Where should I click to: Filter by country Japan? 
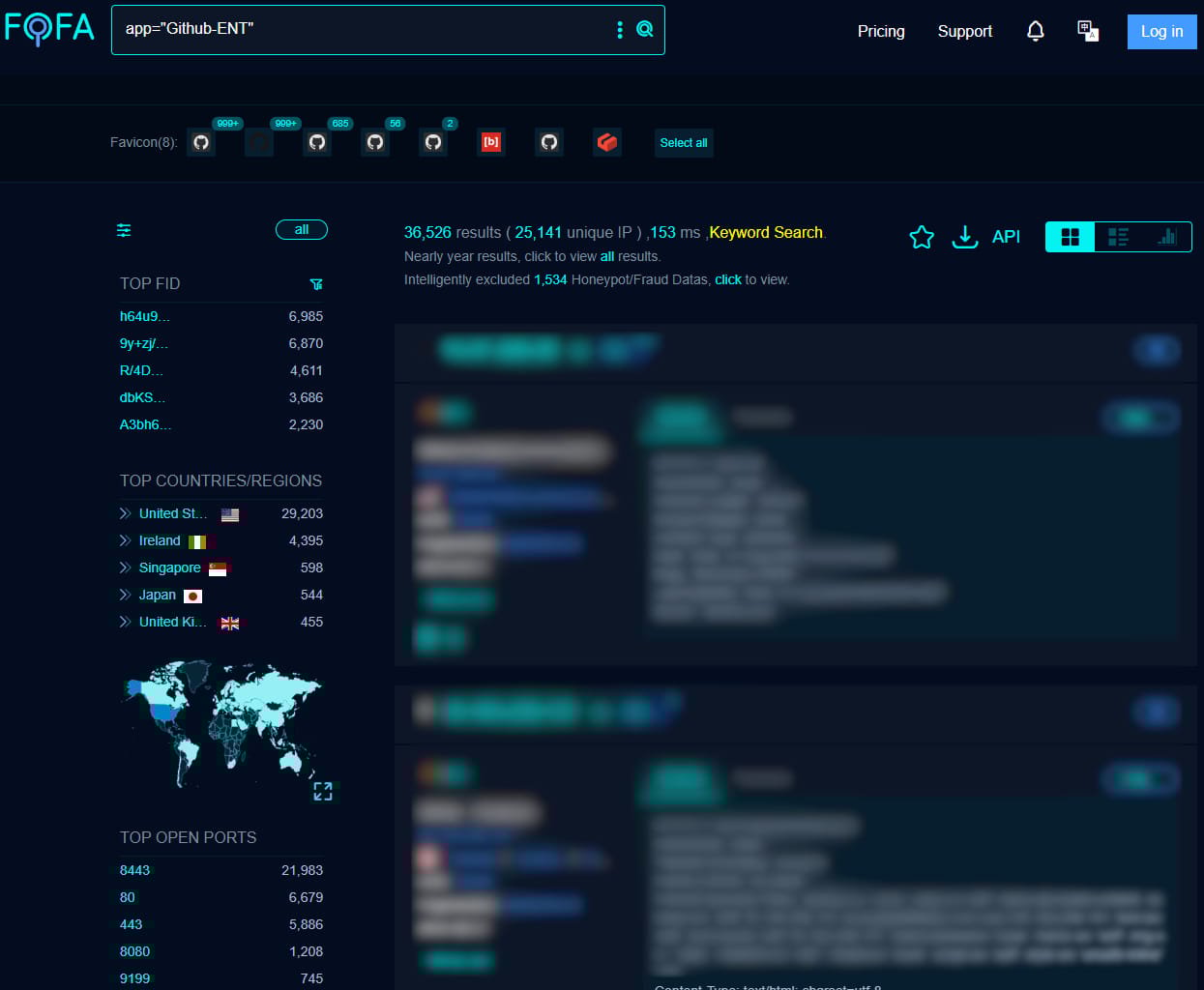coord(158,595)
